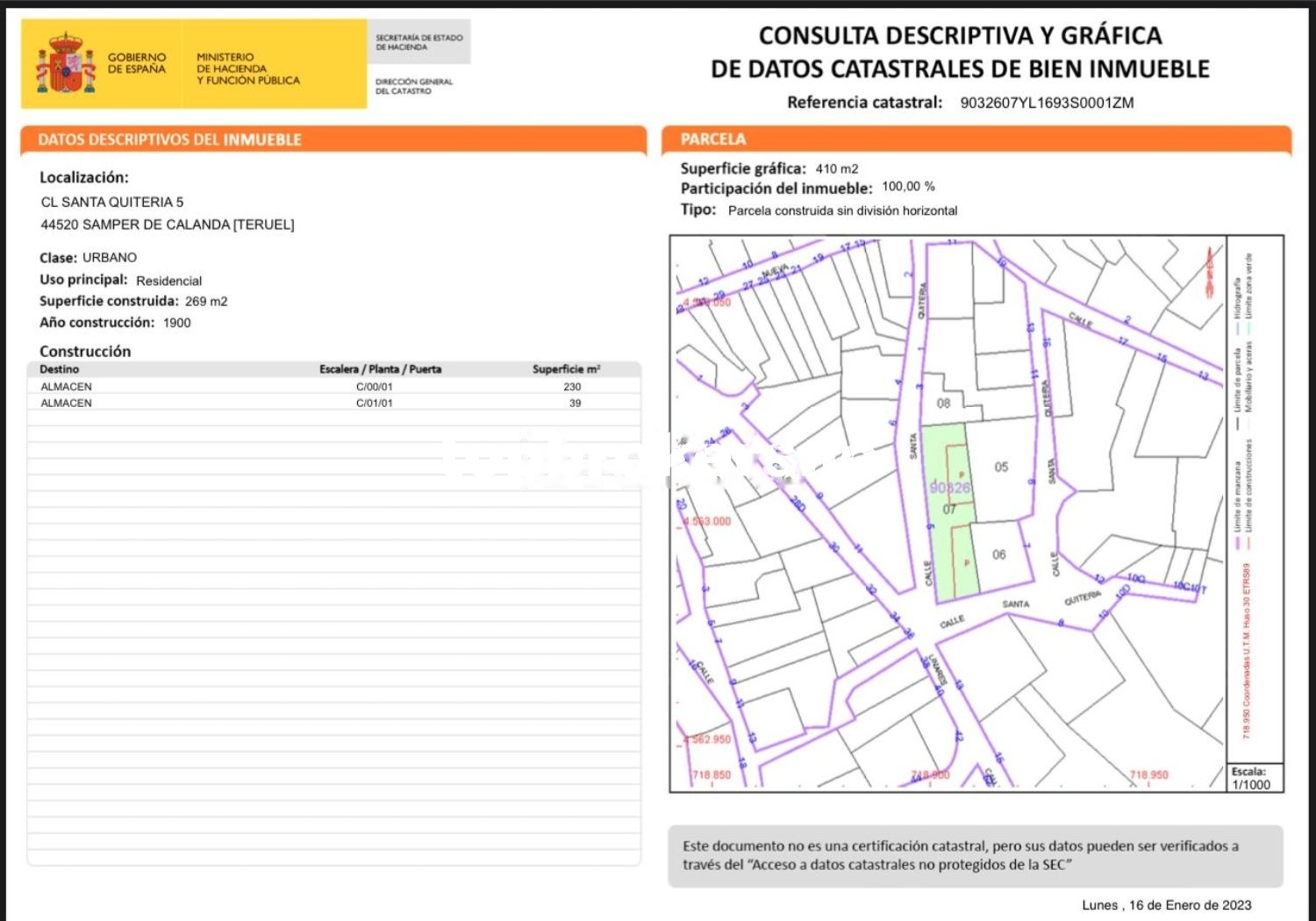The width and height of the screenshot is (1316, 921).
Task: Select address 'CL SANTA QUITERIA 5'
Action: pos(112,202)
